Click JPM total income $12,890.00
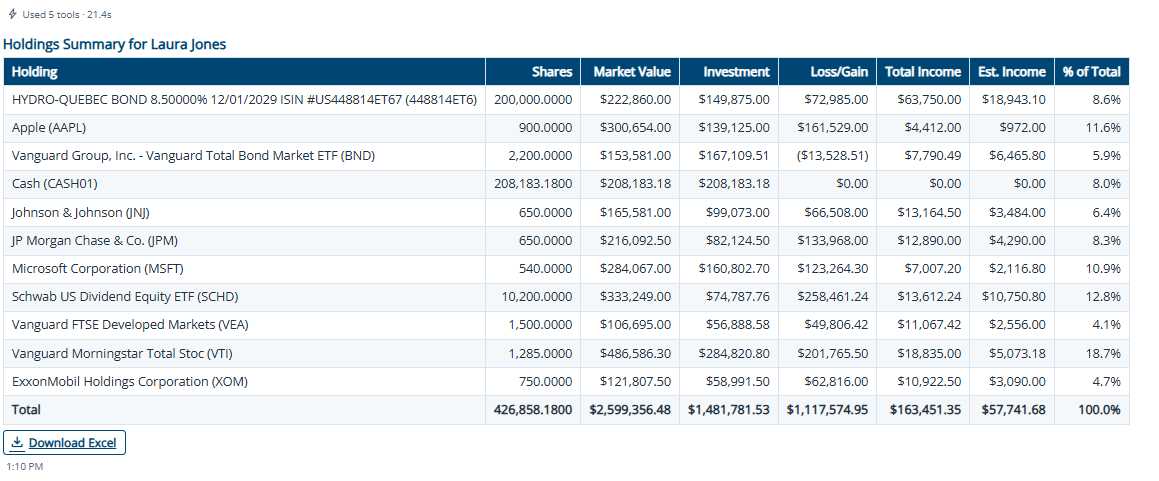 929,241
